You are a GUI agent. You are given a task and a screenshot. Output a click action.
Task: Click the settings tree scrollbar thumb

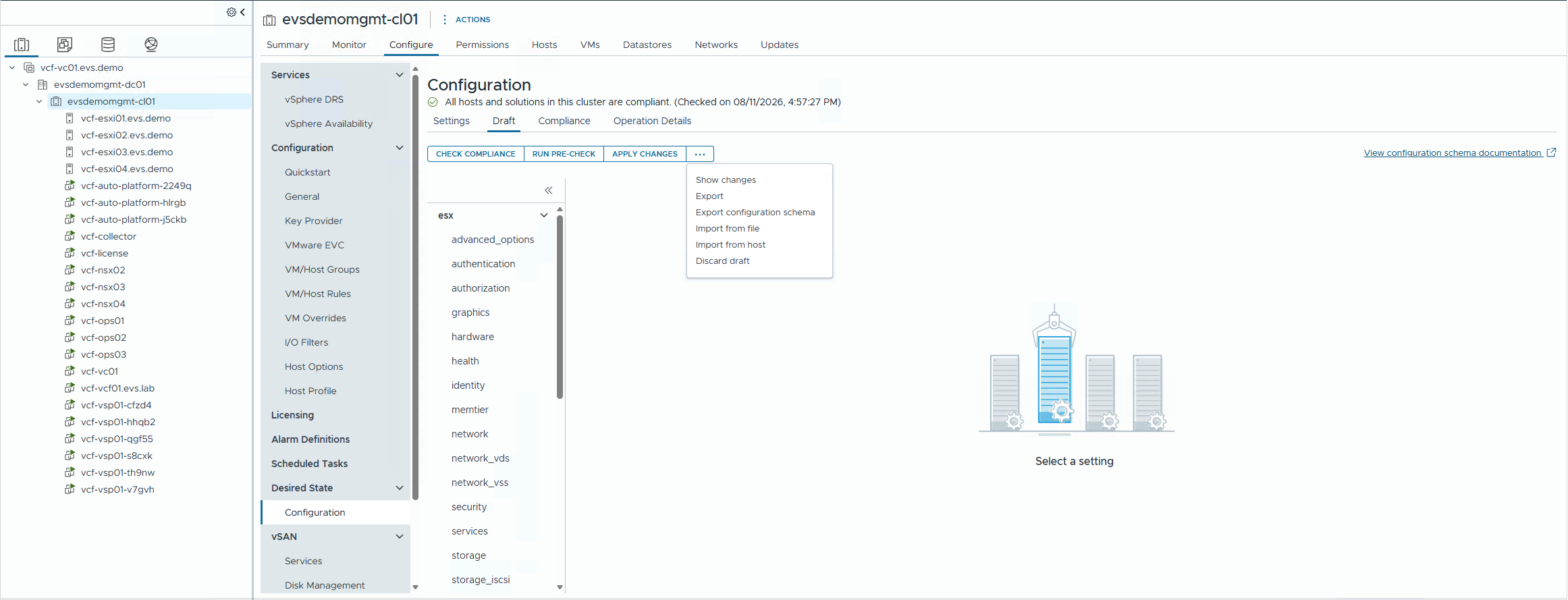pos(560,306)
